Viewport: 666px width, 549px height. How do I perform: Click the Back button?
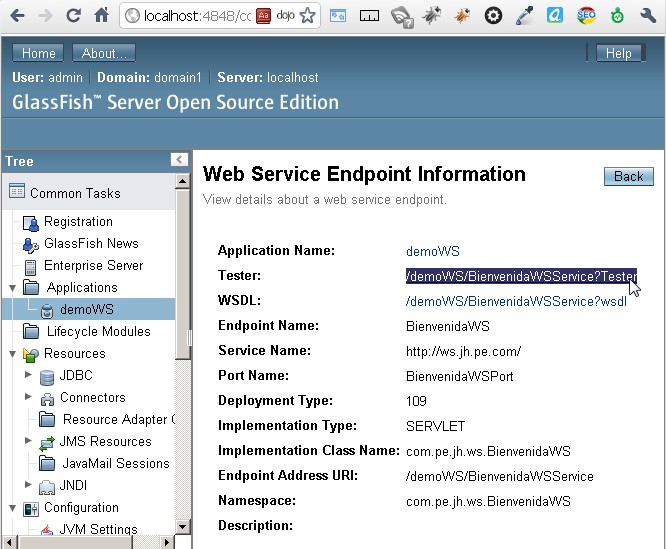click(629, 176)
